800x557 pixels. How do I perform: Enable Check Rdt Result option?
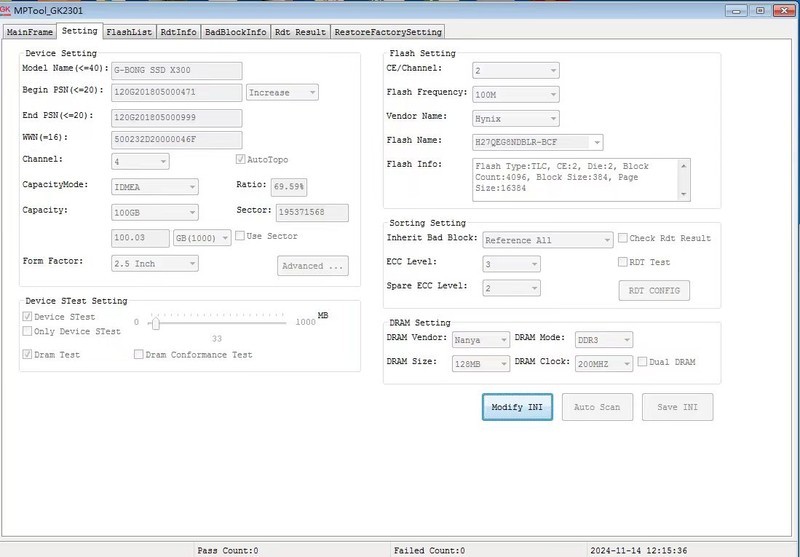point(623,239)
